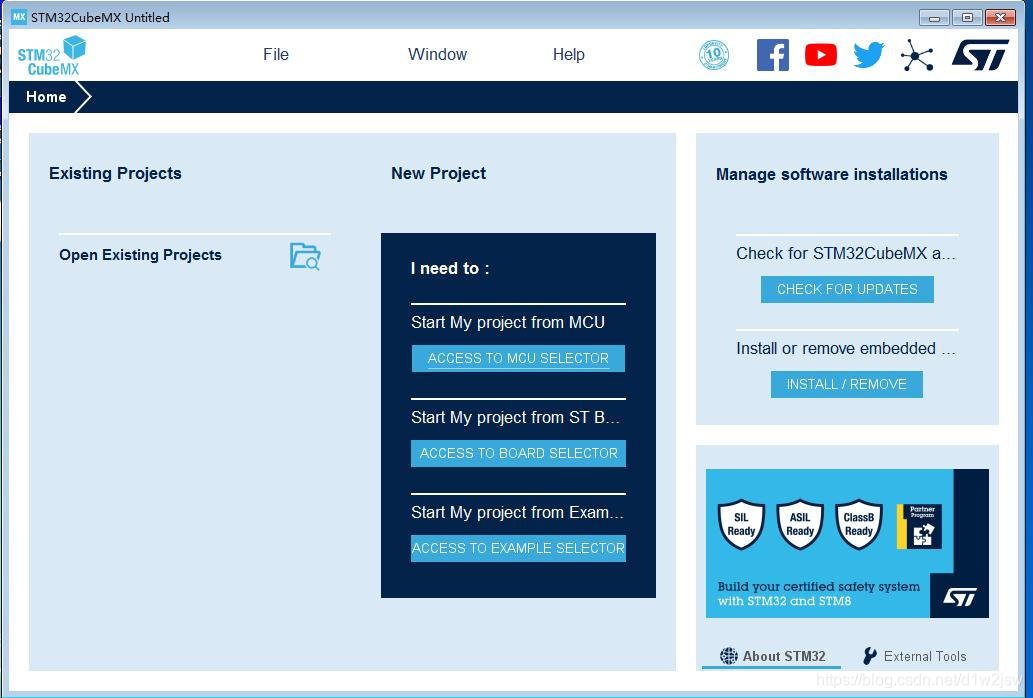Open the File menu

[276, 55]
